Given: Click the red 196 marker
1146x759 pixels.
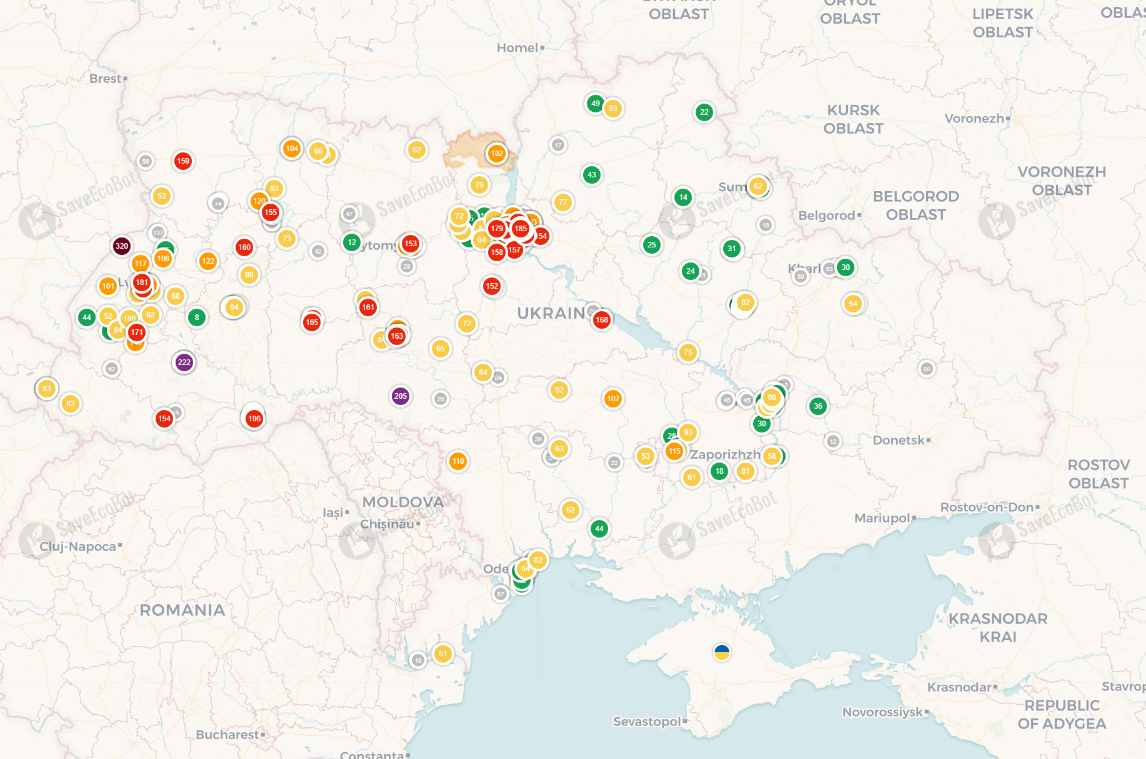Looking at the screenshot, I should pyautogui.click(x=254, y=418).
